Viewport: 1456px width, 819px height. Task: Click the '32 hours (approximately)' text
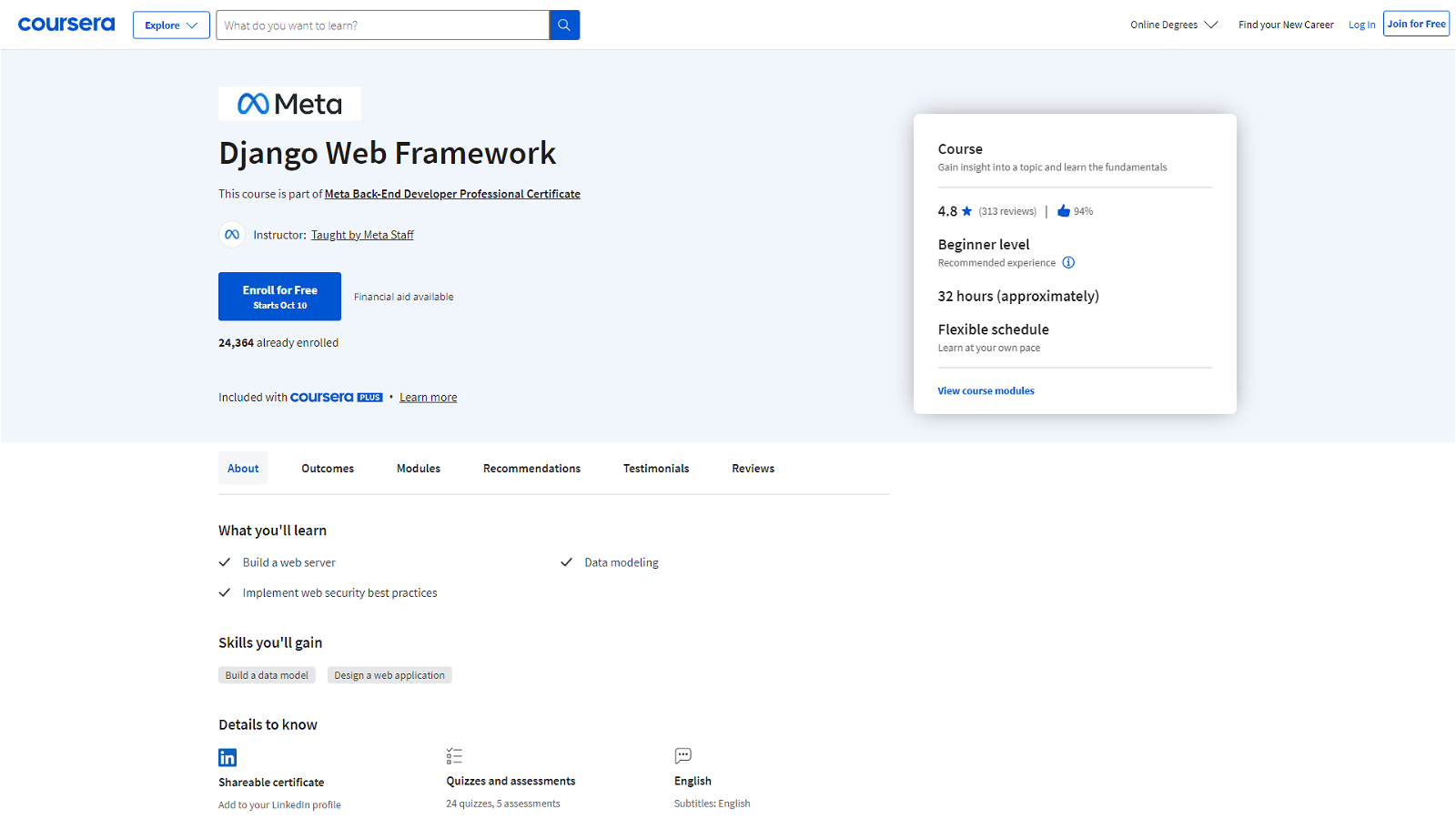click(x=1018, y=296)
